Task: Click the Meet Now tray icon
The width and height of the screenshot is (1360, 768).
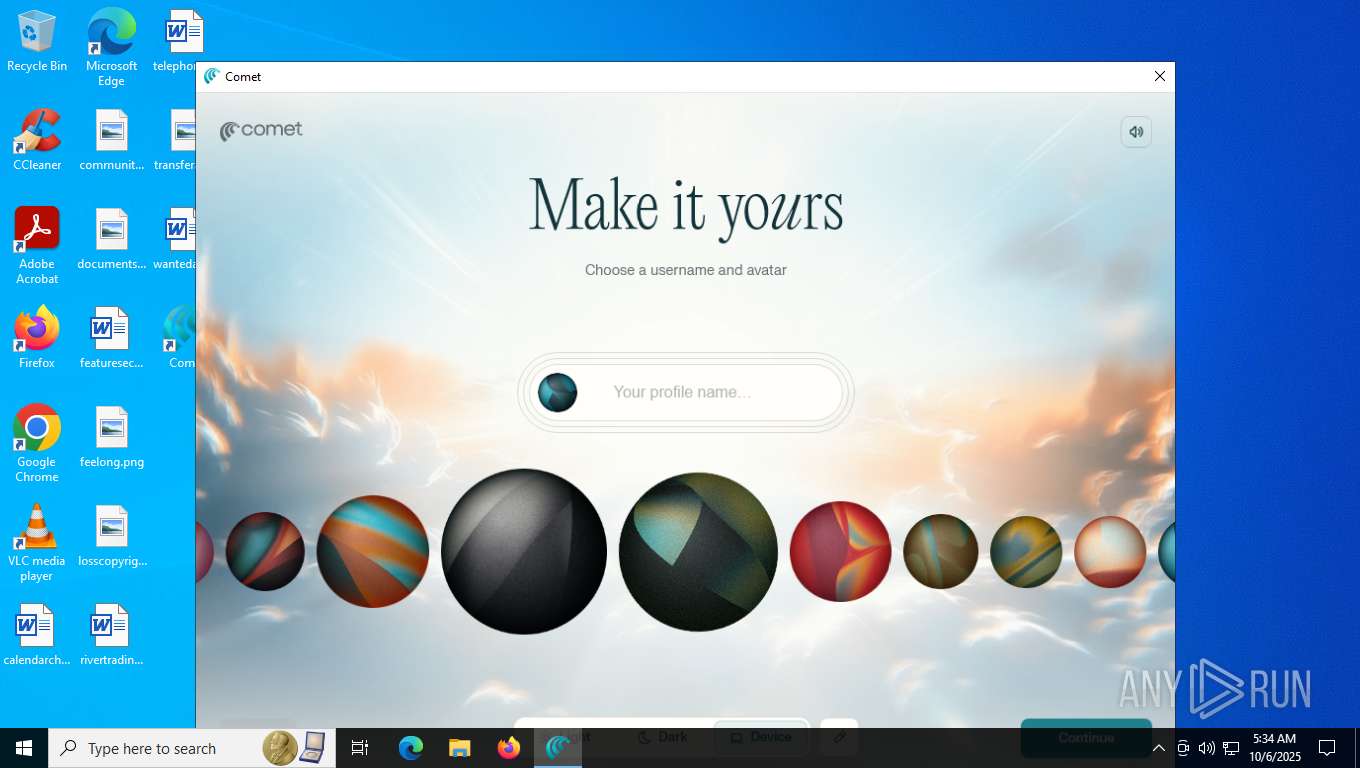Action: click(1183, 748)
